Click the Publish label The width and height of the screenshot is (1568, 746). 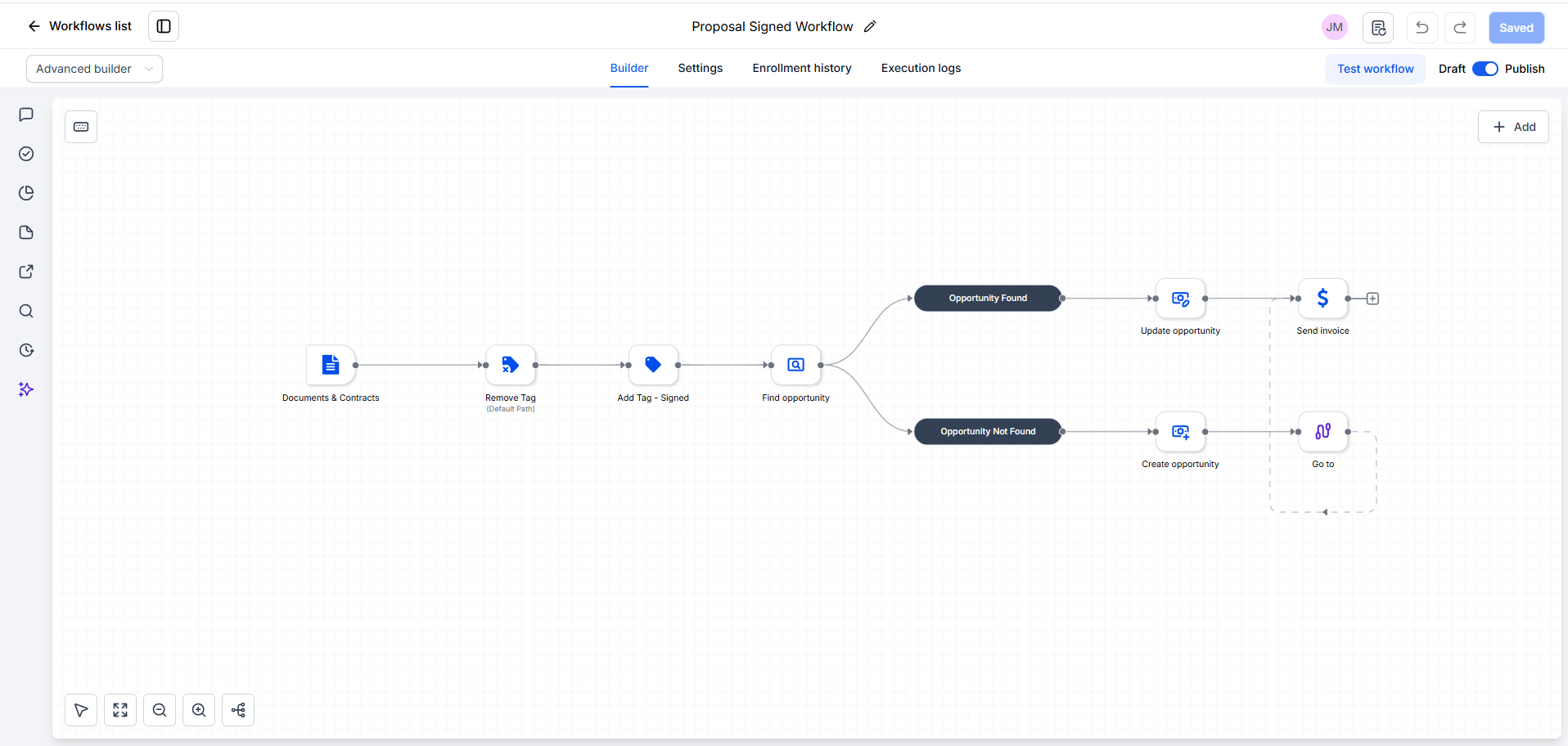coord(1525,69)
